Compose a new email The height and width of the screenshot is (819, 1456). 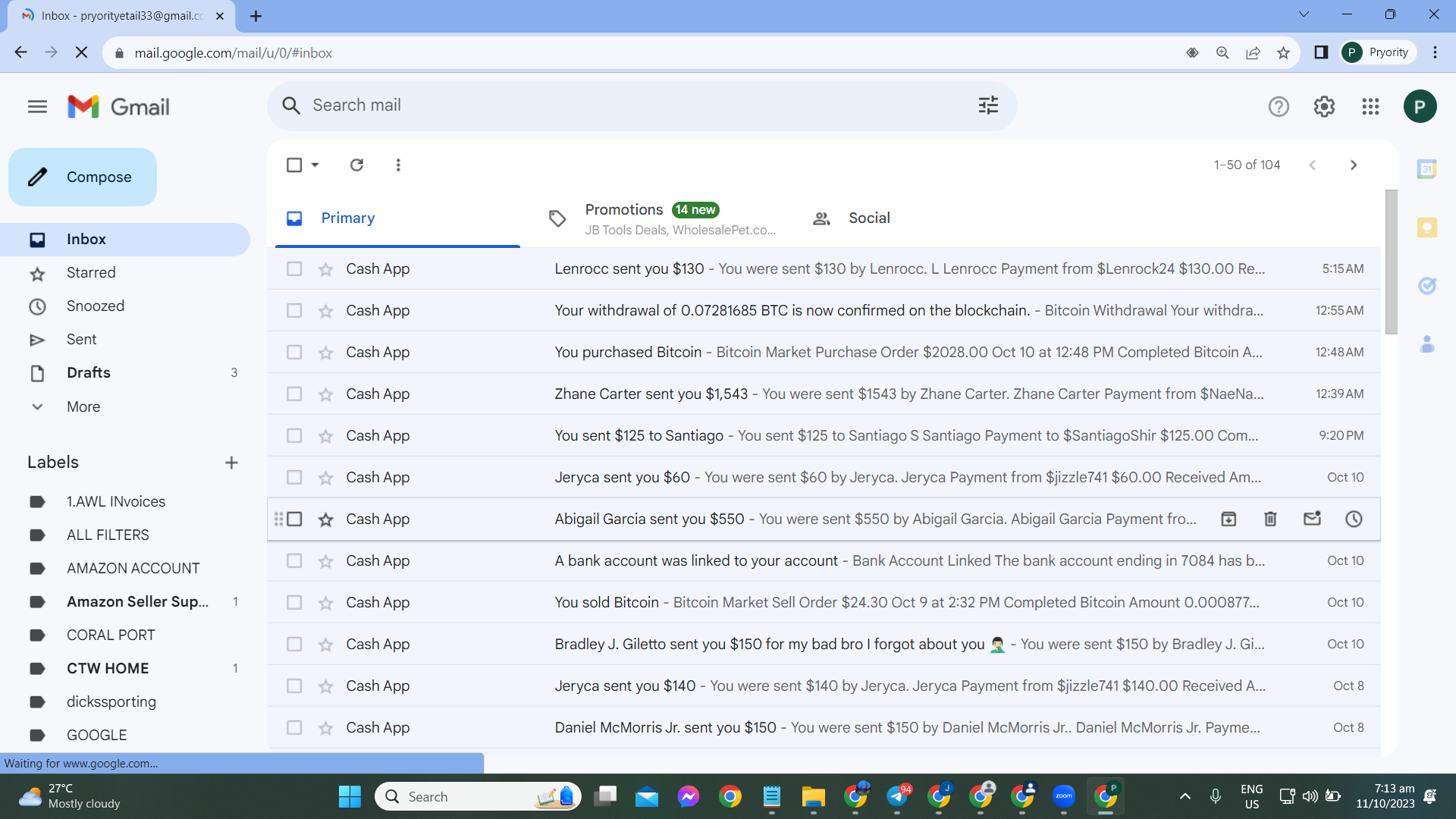tap(83, 177)
